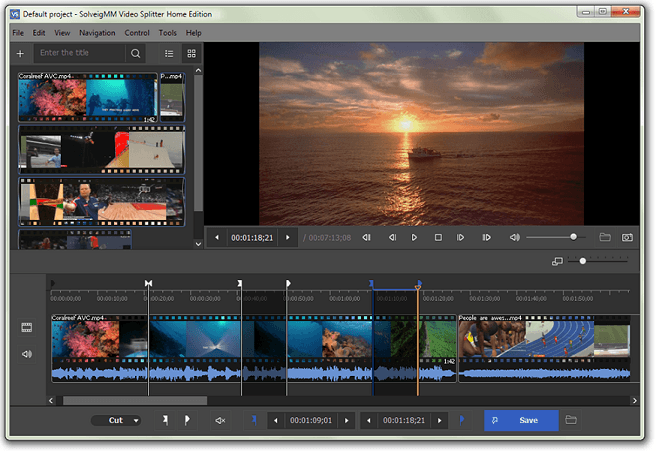Switch media library to list view
This screenshot has height=451, width=656.
click(x=168, y=53)
